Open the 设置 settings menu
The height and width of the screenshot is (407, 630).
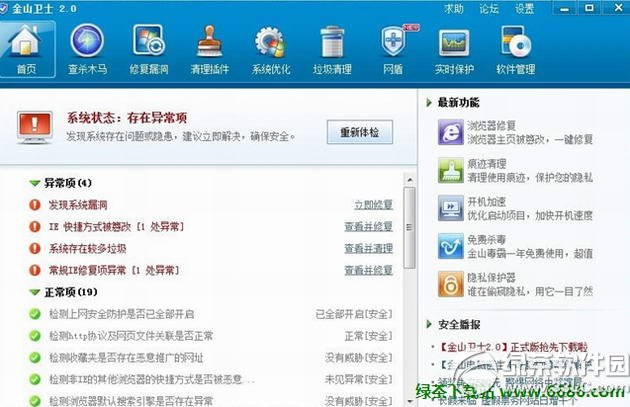coord(524,8)
